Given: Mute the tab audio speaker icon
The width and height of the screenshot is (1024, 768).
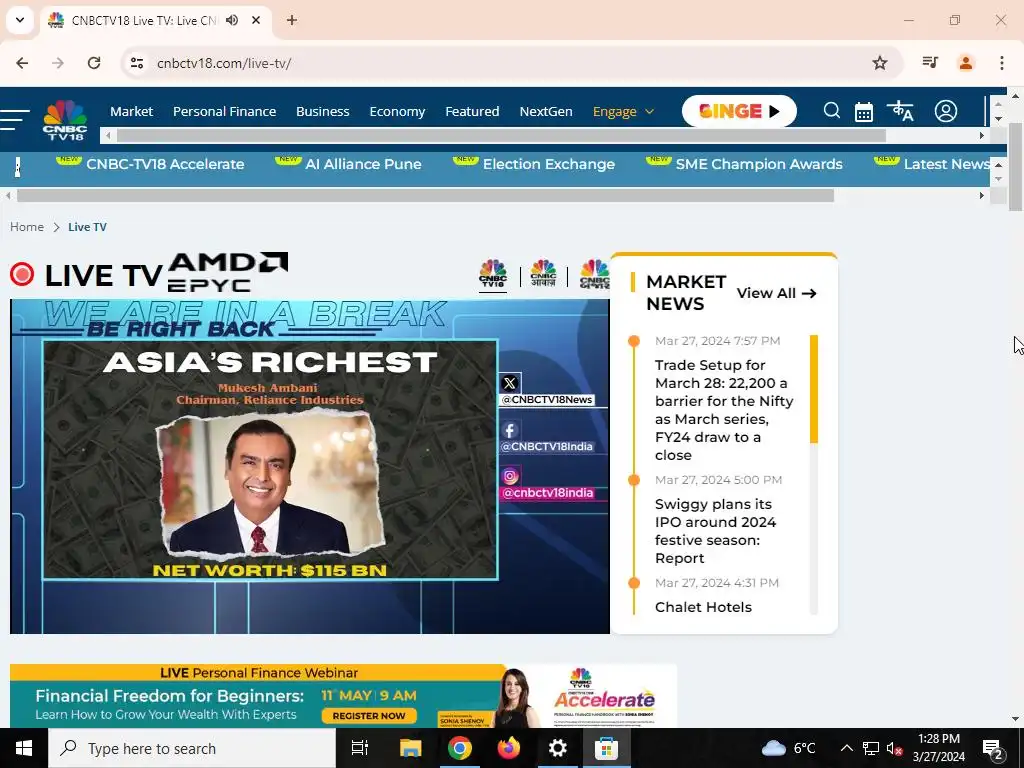Looking at the screenshot, I should 232,20.
